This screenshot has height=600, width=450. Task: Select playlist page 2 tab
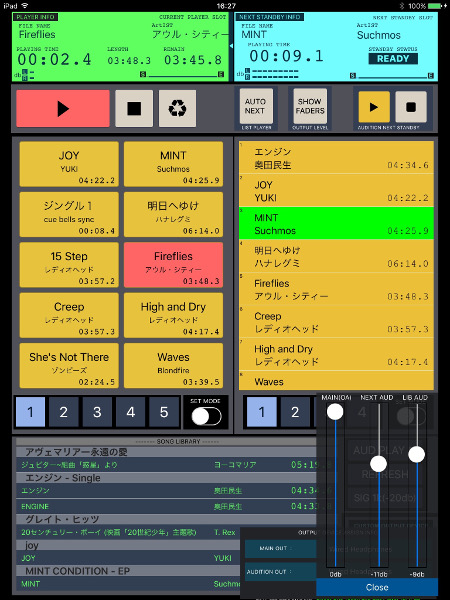pyautogui.click(x=295, y=412)
